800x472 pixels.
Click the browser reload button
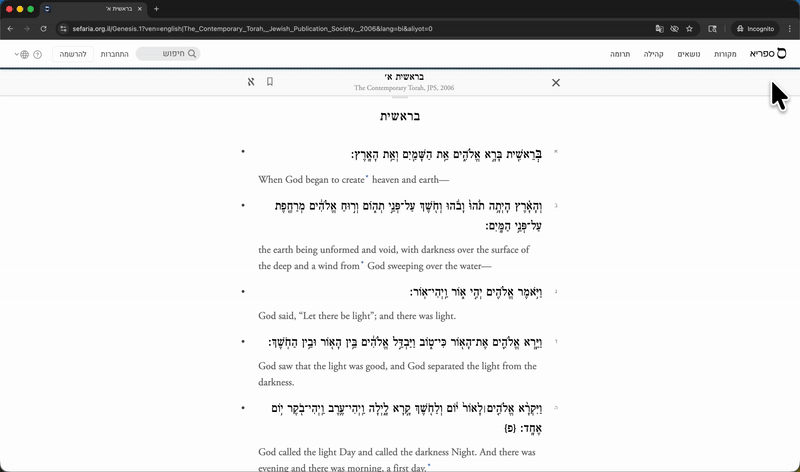click(x=43, y=29)
